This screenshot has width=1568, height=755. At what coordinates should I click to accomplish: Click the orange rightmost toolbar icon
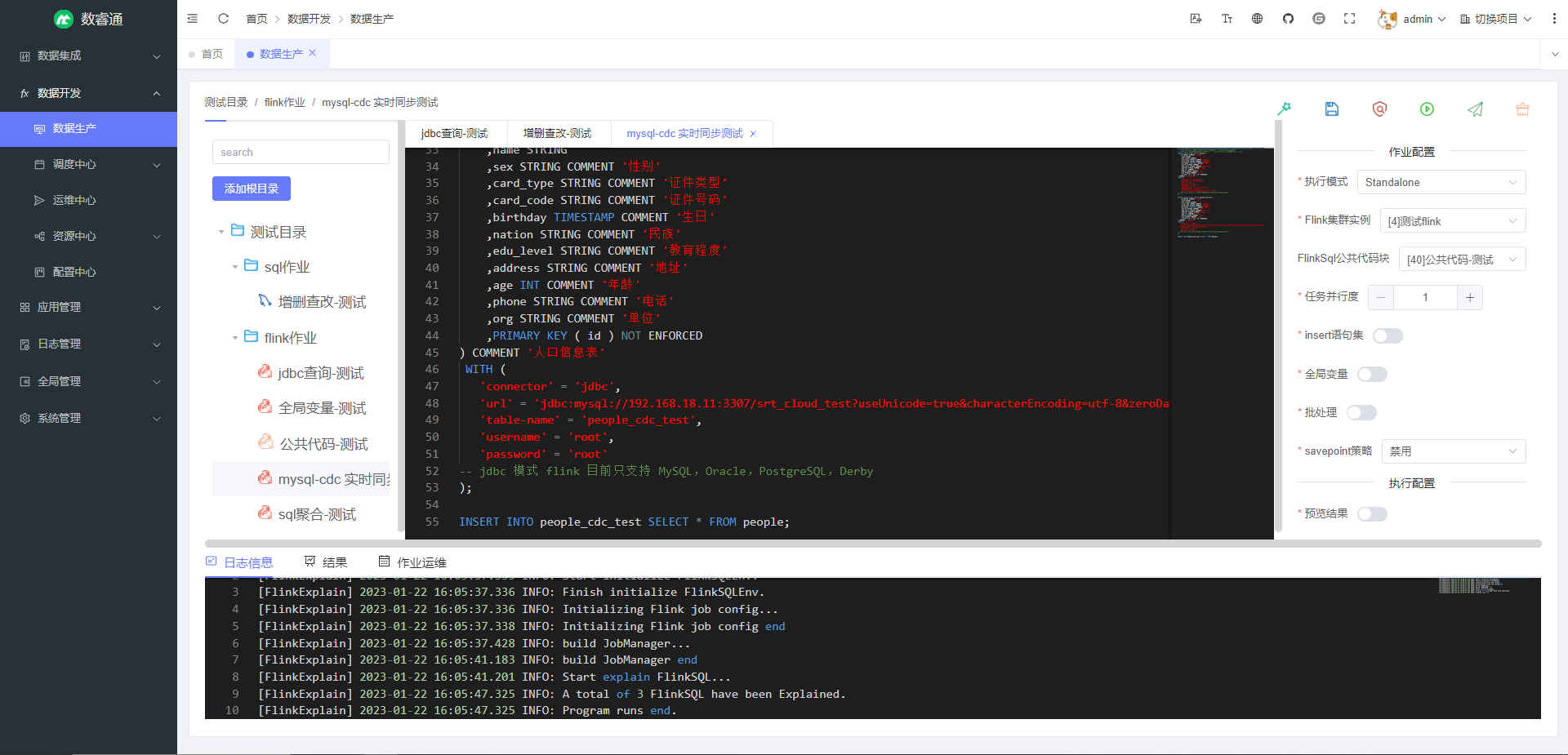(x=1522, y=109)
